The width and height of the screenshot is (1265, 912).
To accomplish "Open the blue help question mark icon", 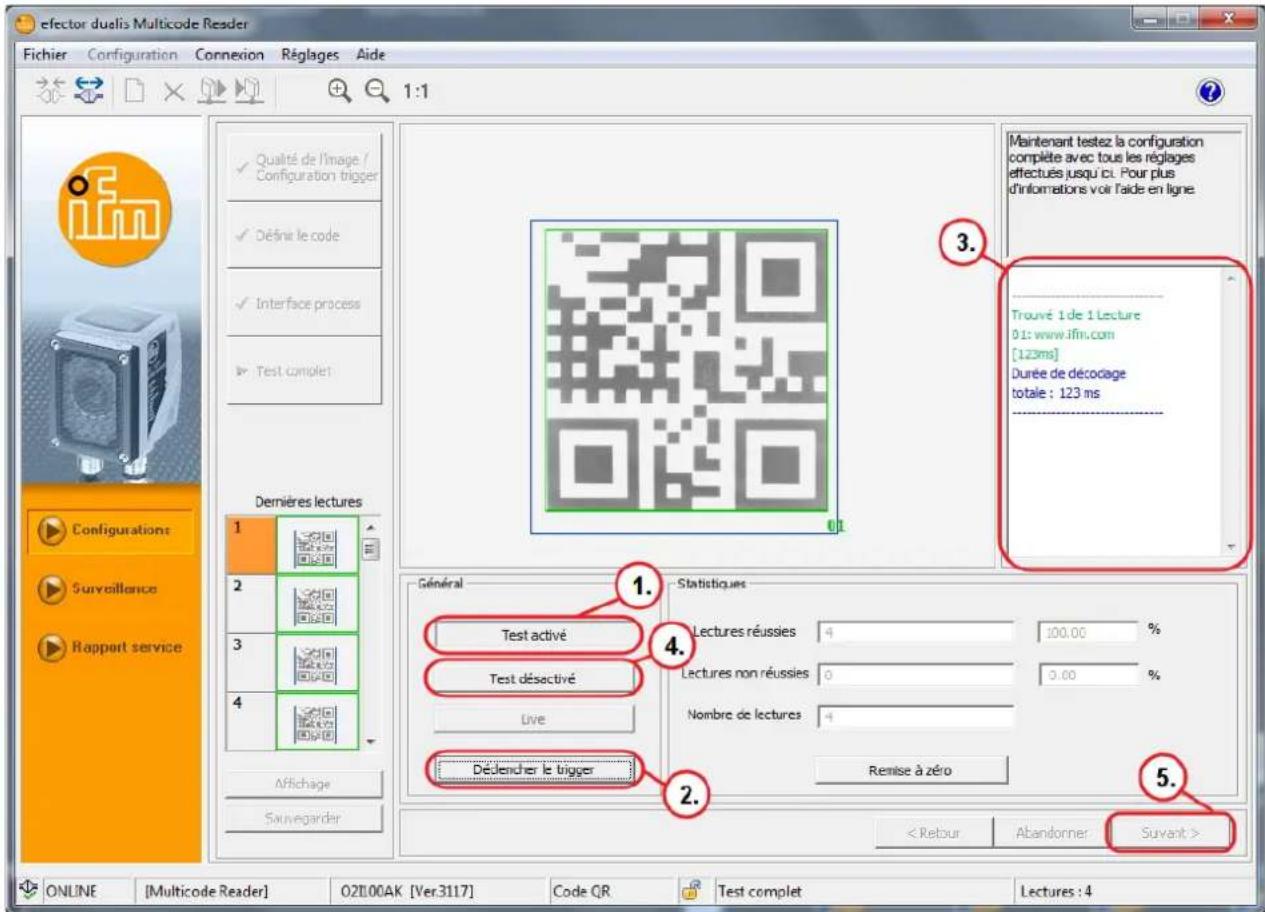I will [1209, 91].
